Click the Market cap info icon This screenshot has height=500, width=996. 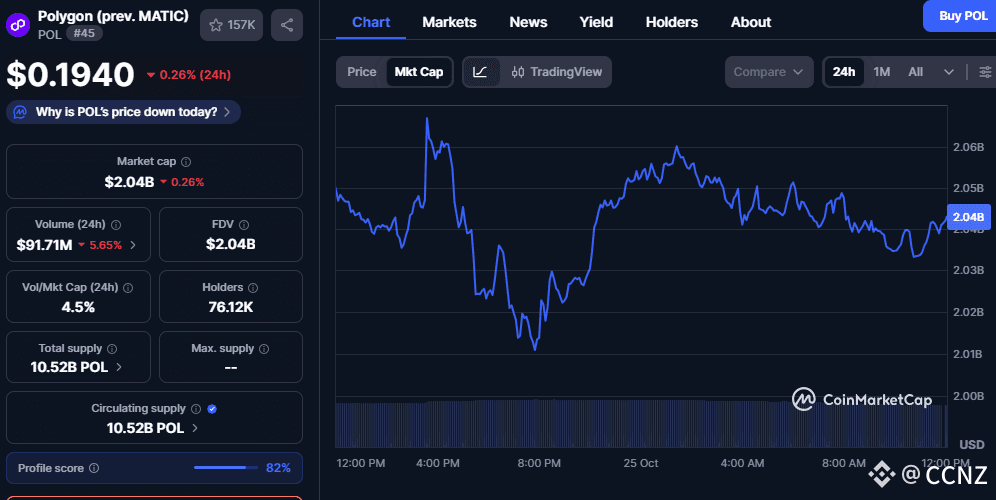pos(186,161)
